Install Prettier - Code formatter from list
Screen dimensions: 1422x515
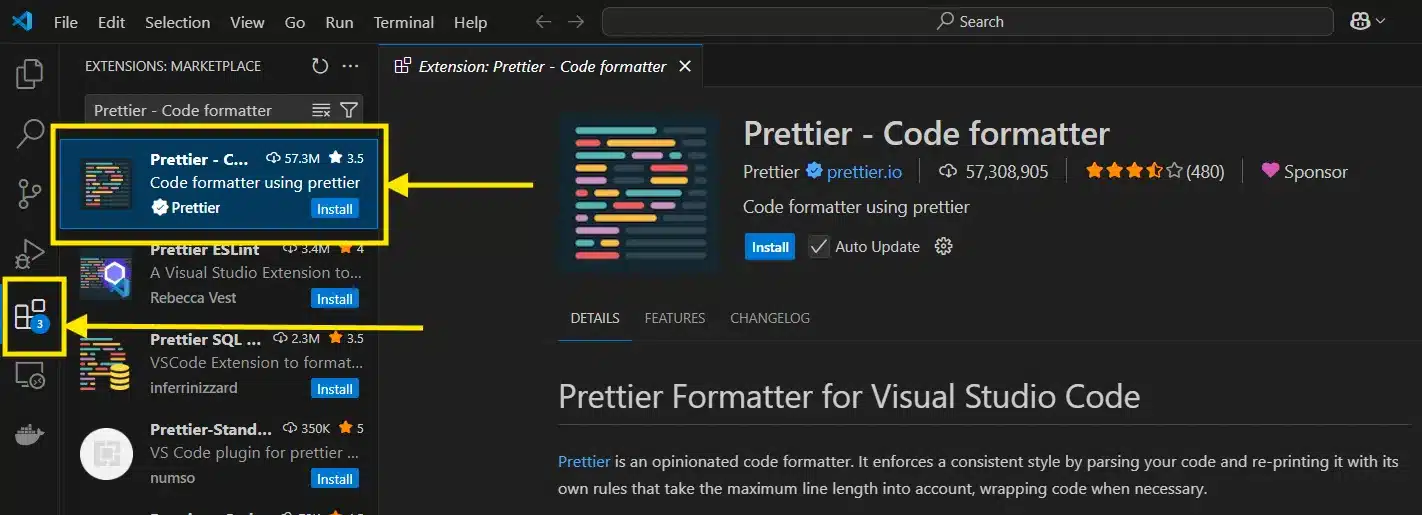335,209
